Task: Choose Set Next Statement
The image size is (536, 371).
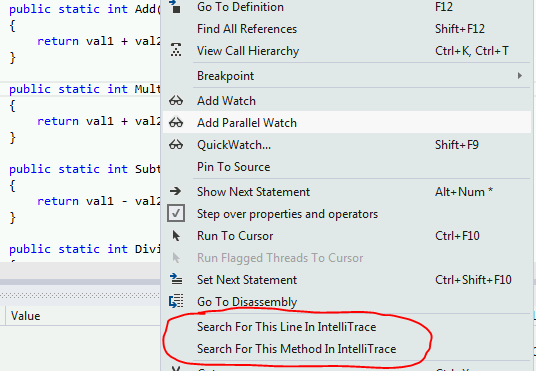Action: point(247,280)
